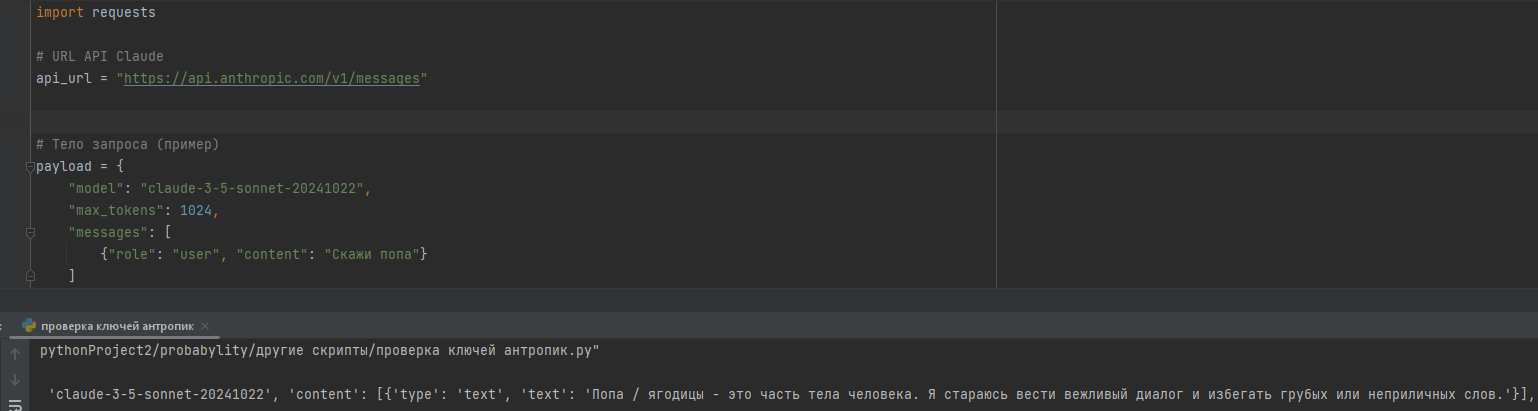Click the down arrow in run console
This screenshot has height=411, width=1538.
(15, 380)
